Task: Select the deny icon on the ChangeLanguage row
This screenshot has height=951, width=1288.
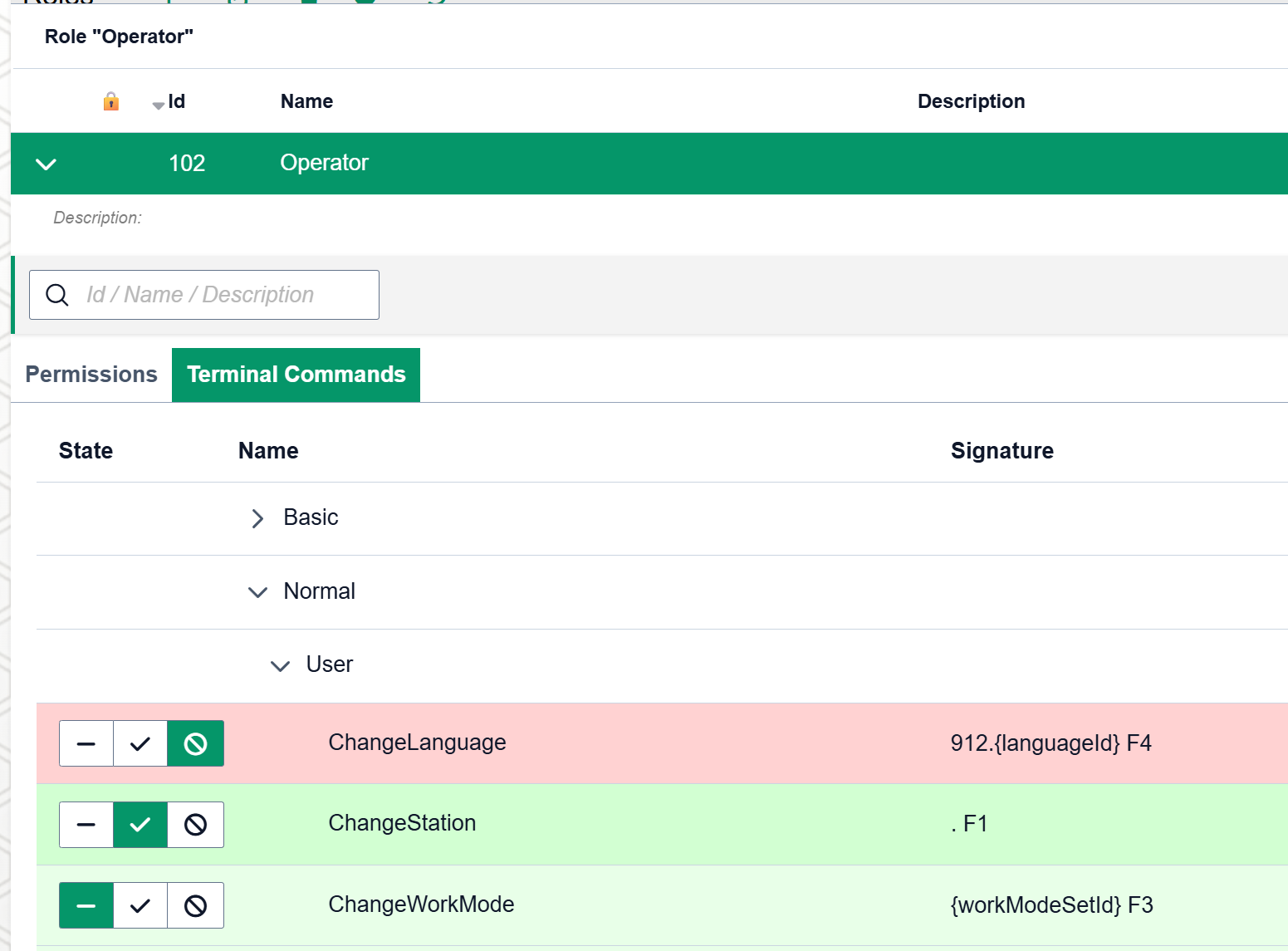Action: pos(195,743)
